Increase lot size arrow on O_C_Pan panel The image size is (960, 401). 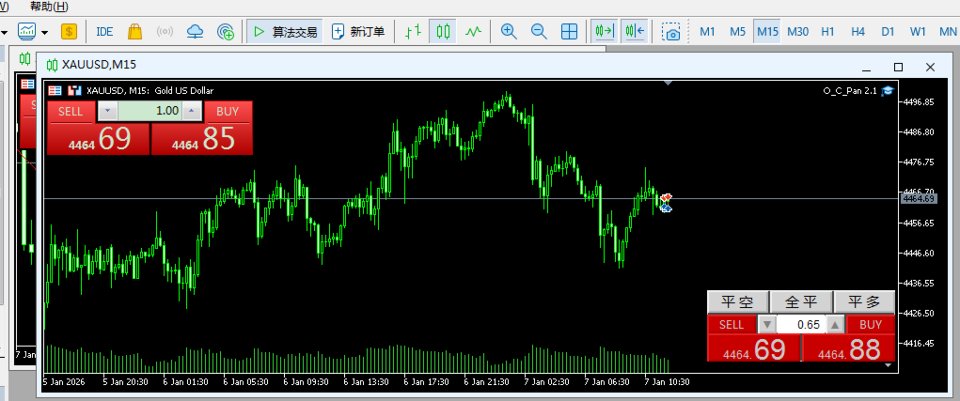(836, 324)
